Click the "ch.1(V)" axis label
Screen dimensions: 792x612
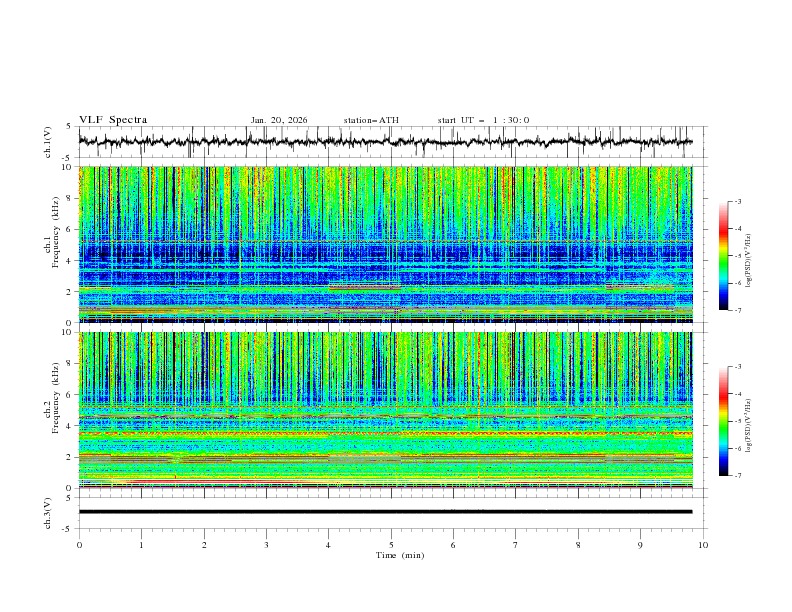click(48, 142)
